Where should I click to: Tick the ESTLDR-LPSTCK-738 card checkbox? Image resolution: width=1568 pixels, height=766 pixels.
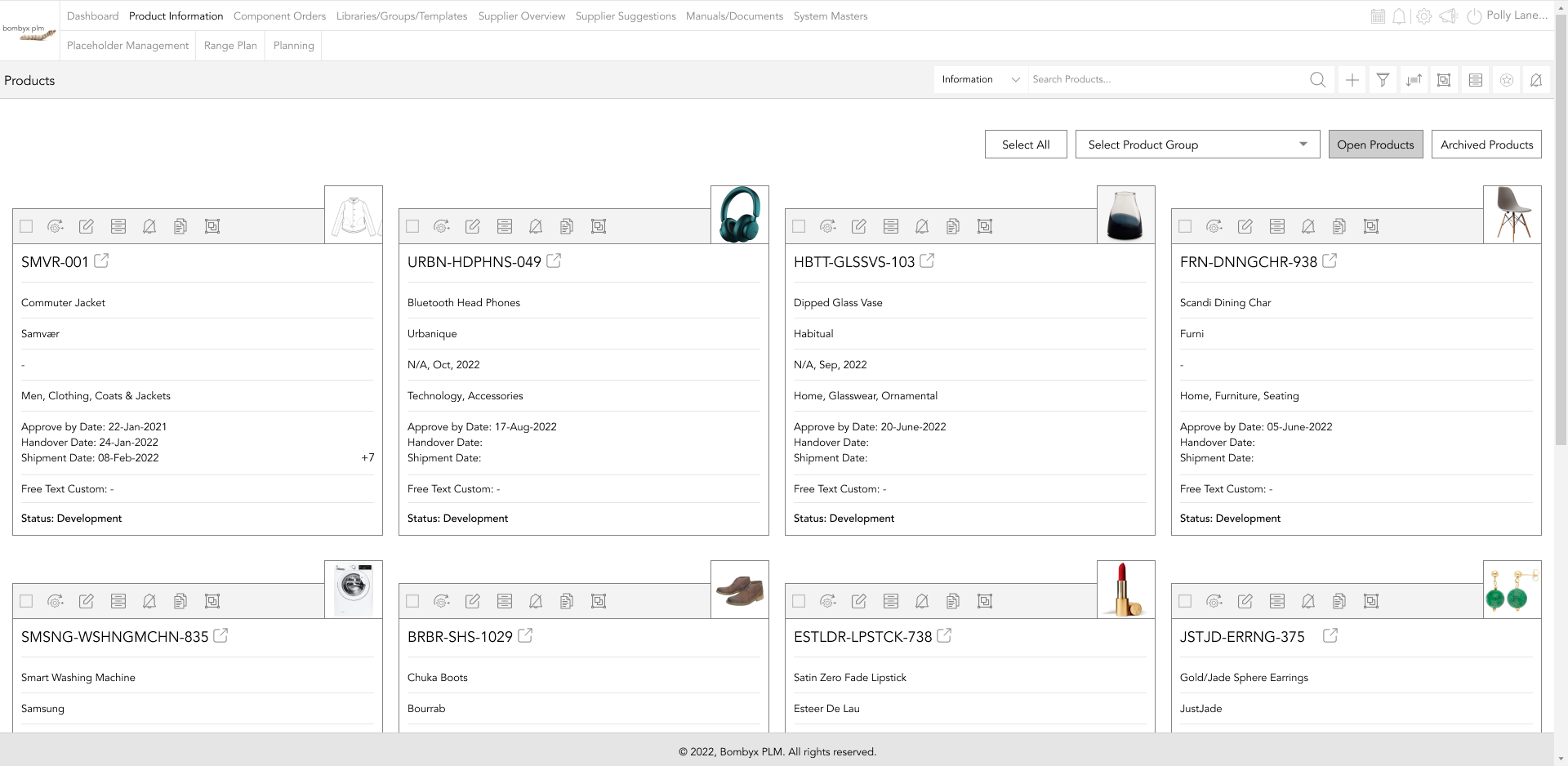pyautogui.click(x=799, y=601)
